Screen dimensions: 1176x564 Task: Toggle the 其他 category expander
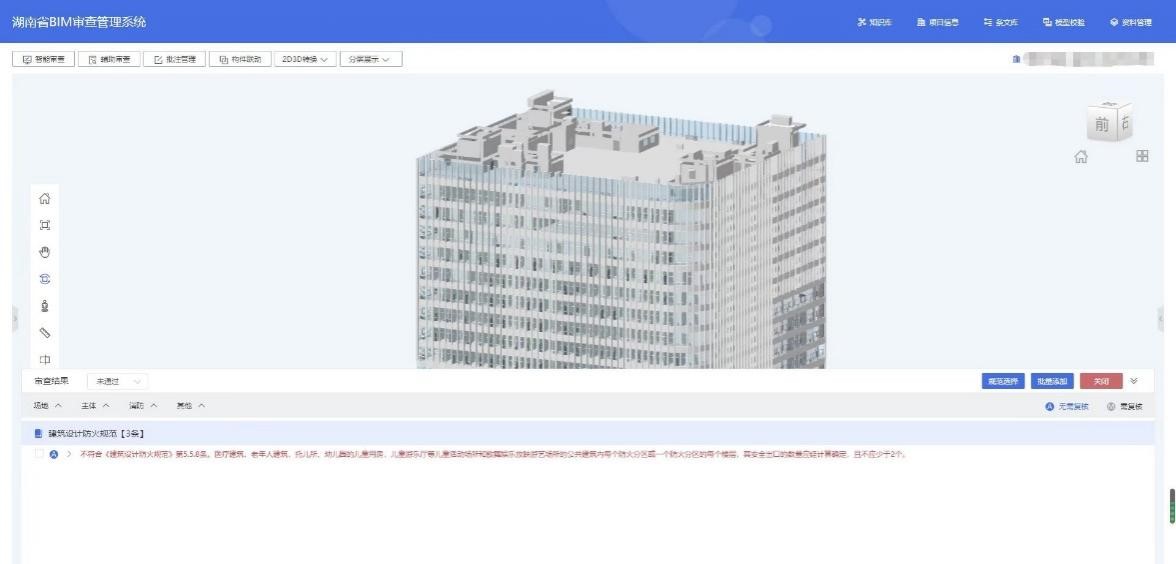point(190,406)
